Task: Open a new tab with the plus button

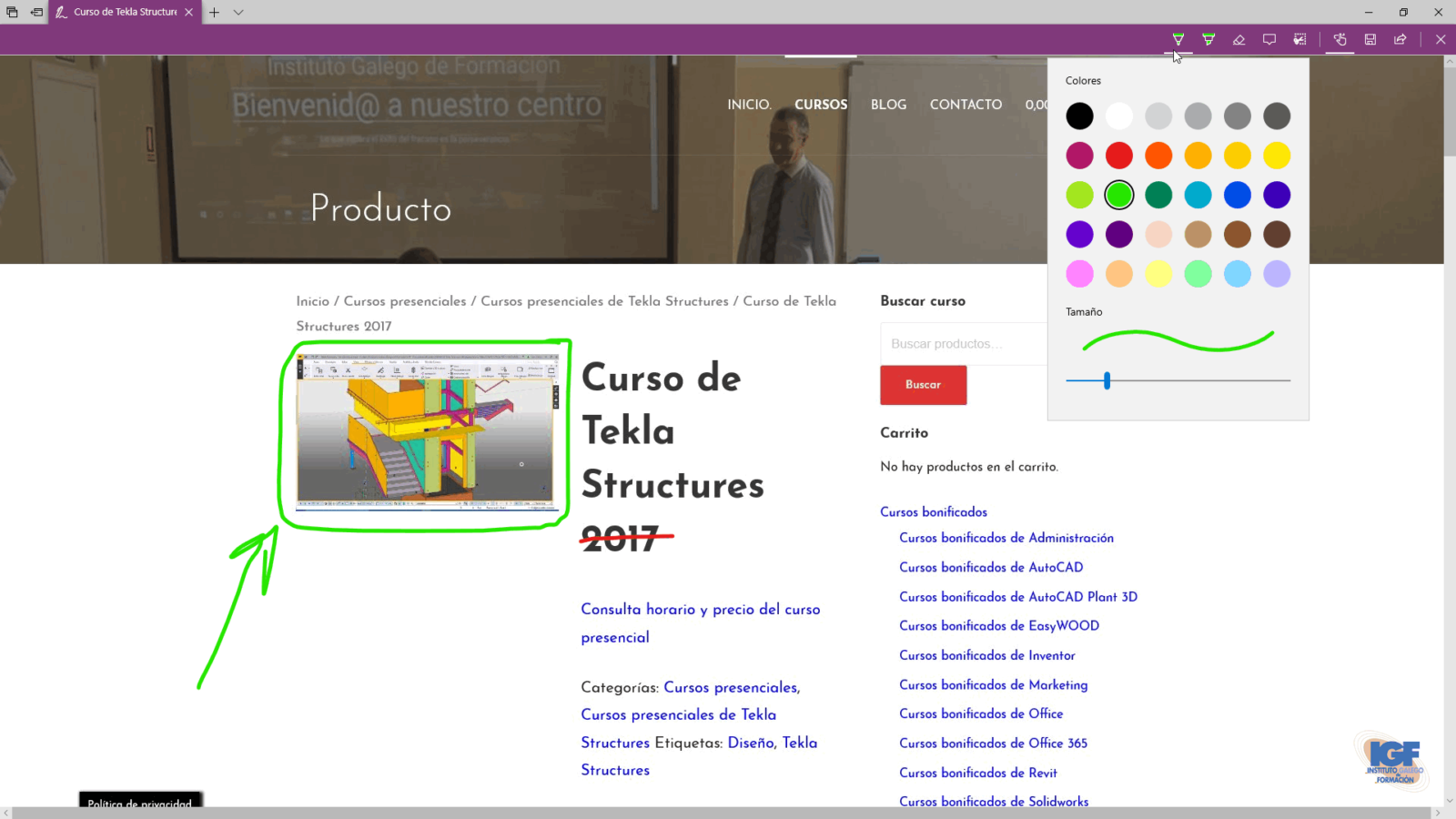Action: tap(214, 12)
